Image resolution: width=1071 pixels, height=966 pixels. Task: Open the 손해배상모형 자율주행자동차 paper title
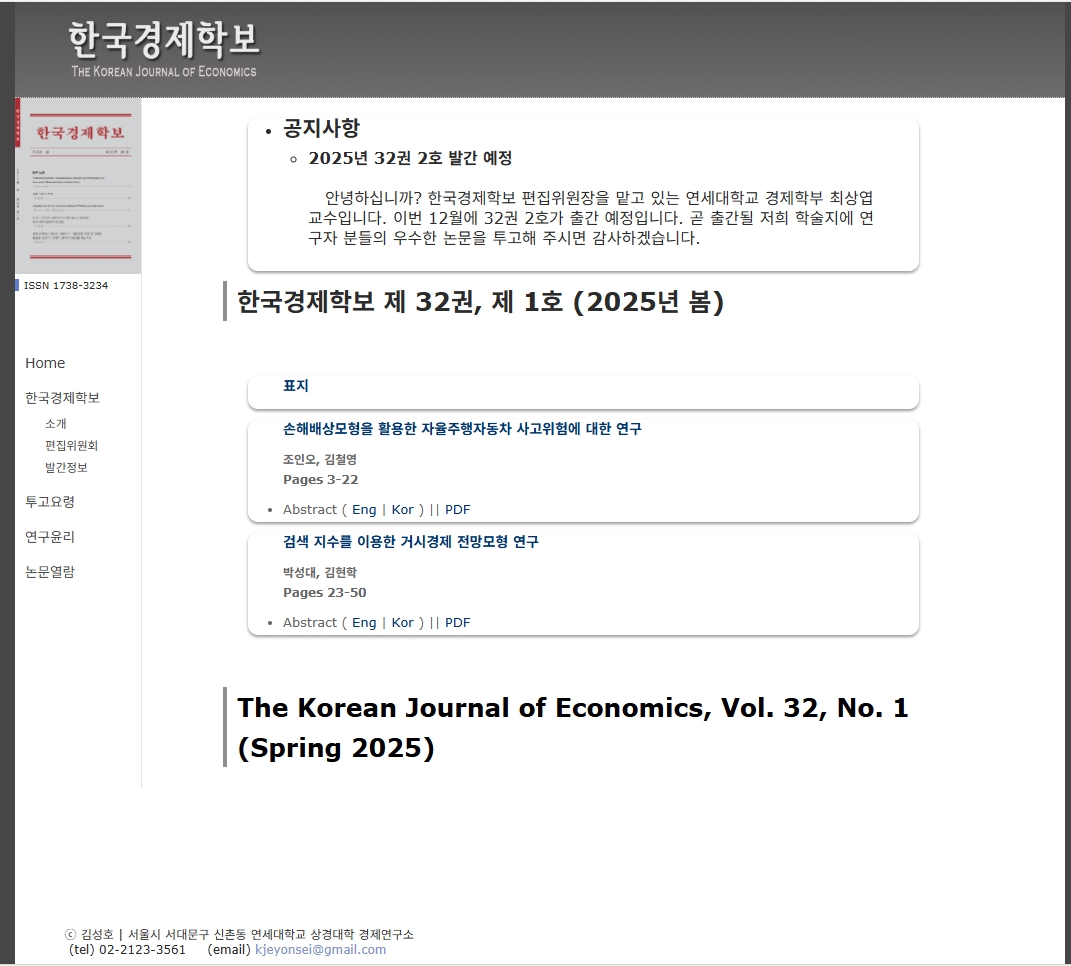(x=462, y=428)
